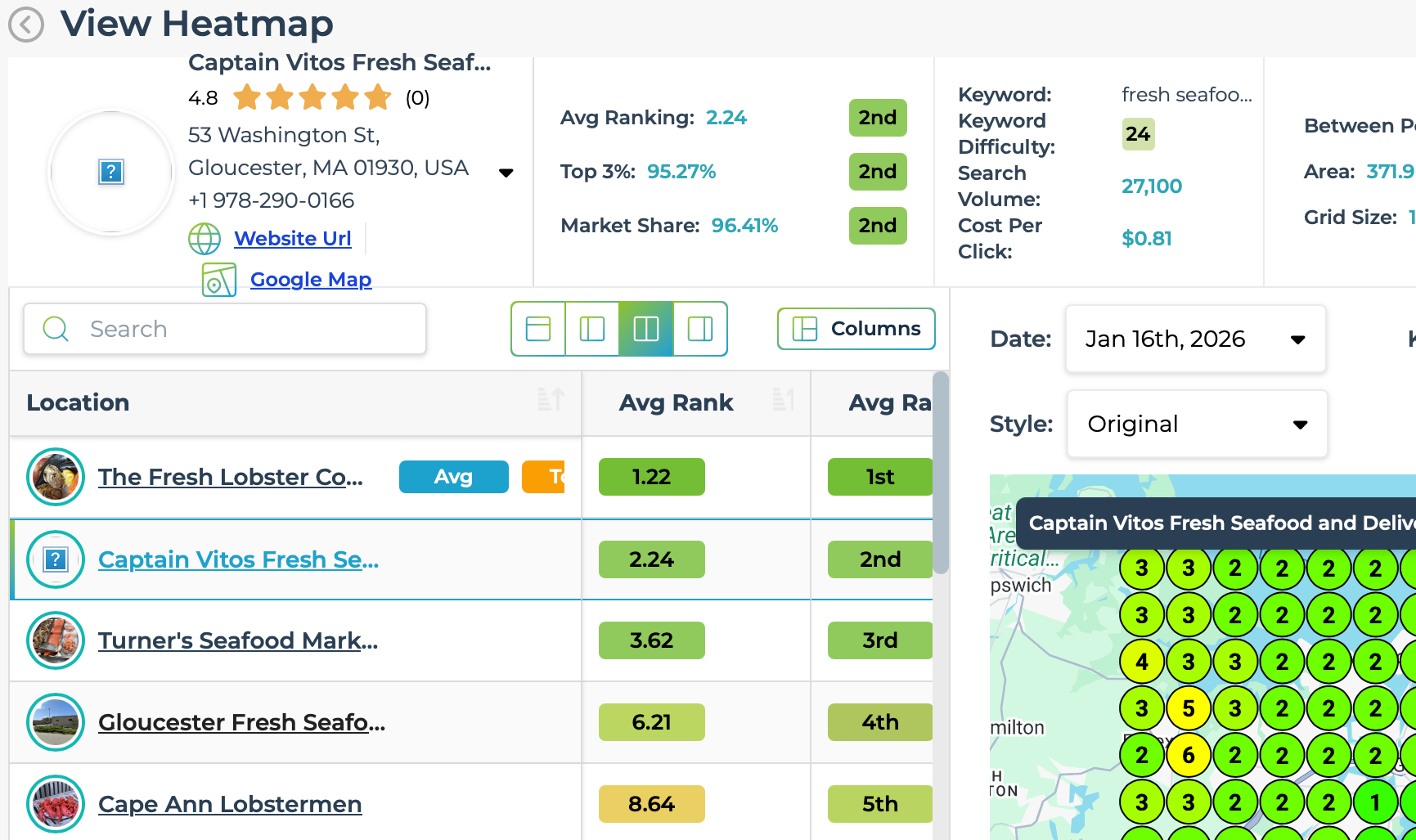Open The Fresh Lobster Co... link
Screen dimensions: 1416x840
[231, 477]
